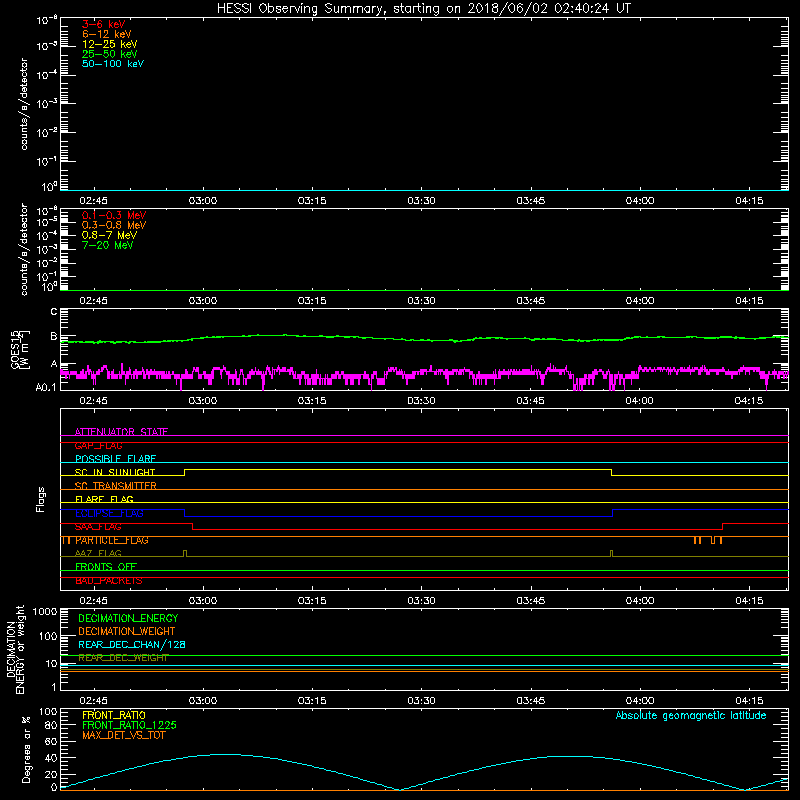Select the 0.3-0.8 MeV legend label
The width and height of the screenshot is (800, 800).
click(x=114, y=225)
